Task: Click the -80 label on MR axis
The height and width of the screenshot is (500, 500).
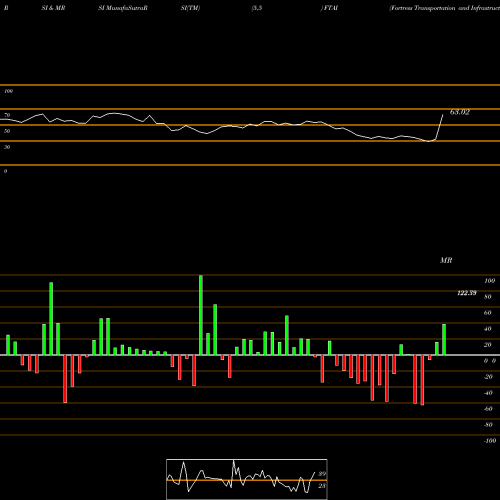Action: tap(488, 425)
